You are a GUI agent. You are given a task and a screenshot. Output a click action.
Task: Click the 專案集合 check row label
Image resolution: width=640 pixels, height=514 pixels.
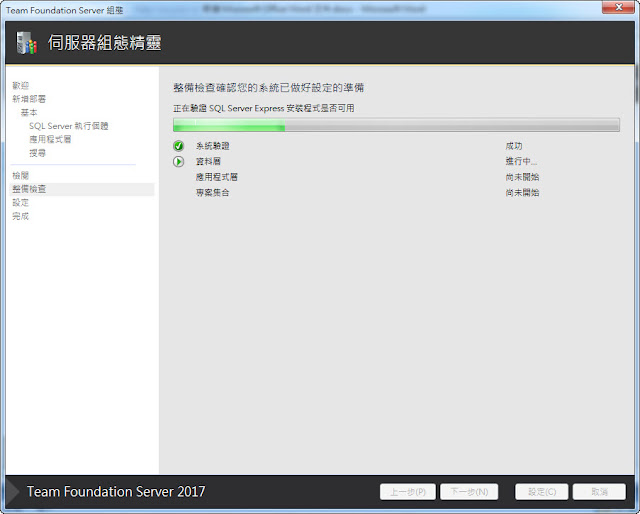pos(213,192)
